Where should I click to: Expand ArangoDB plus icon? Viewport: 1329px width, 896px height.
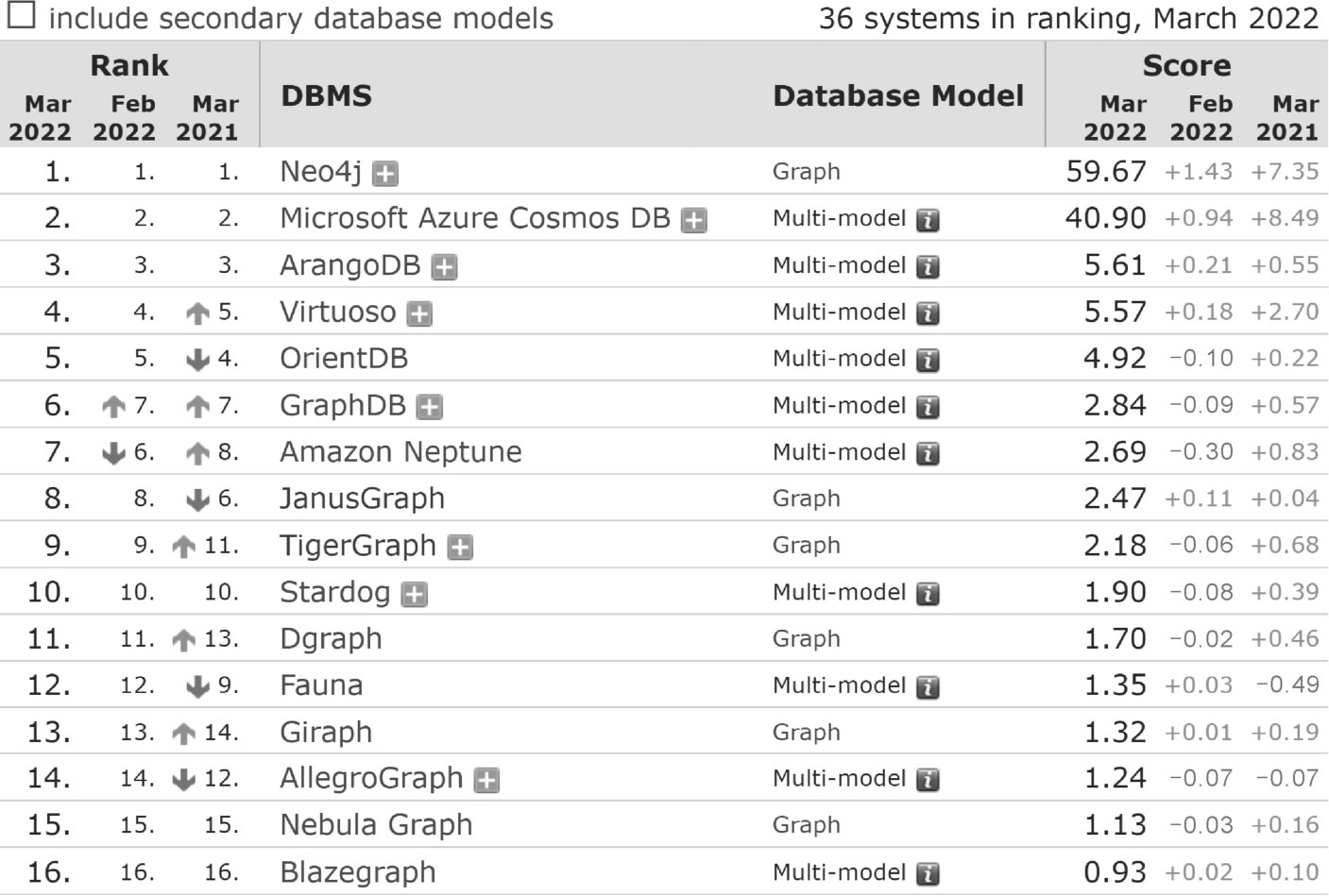click(x=444, y=267)
